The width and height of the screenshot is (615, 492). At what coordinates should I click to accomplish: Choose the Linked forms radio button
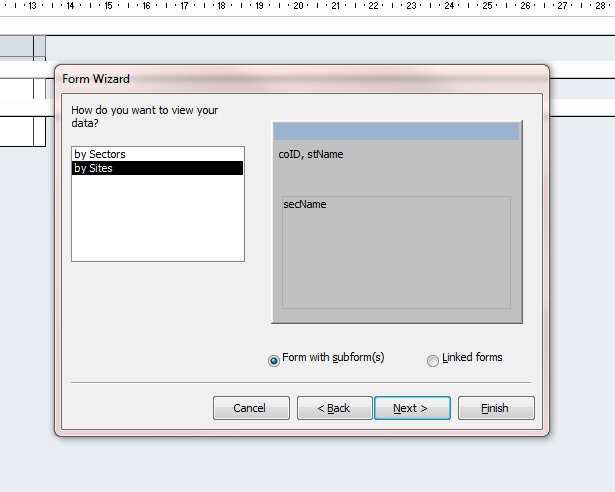433,360
